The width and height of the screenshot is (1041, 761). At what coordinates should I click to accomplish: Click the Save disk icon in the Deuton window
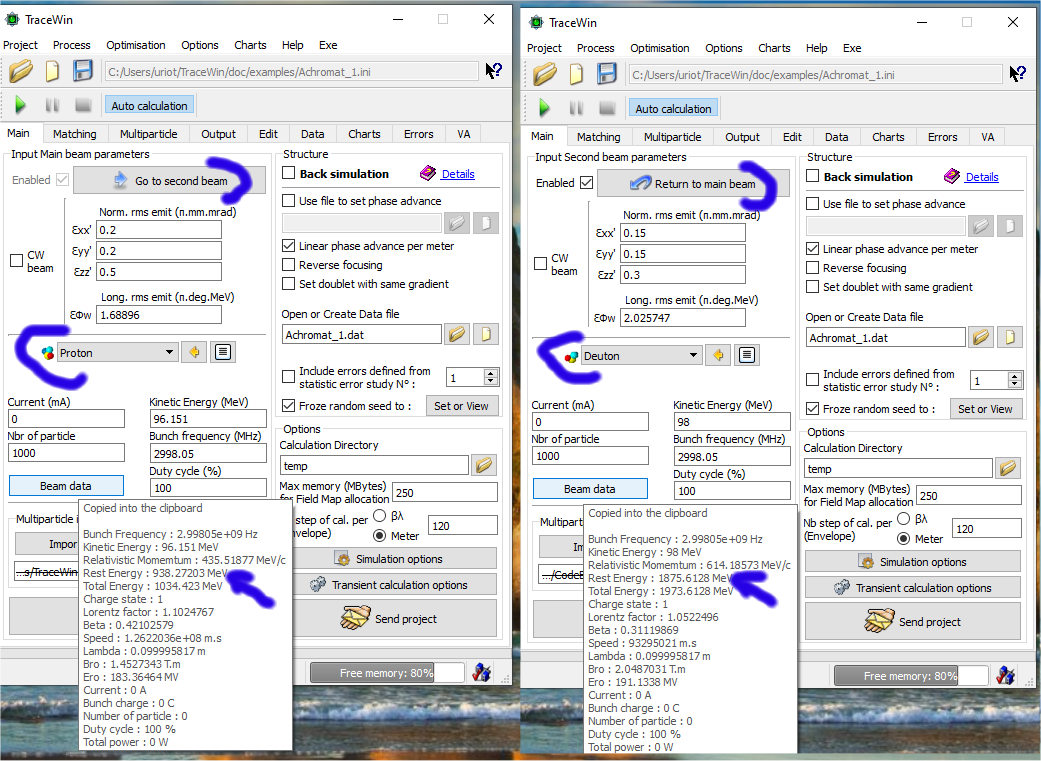[607, 74]
